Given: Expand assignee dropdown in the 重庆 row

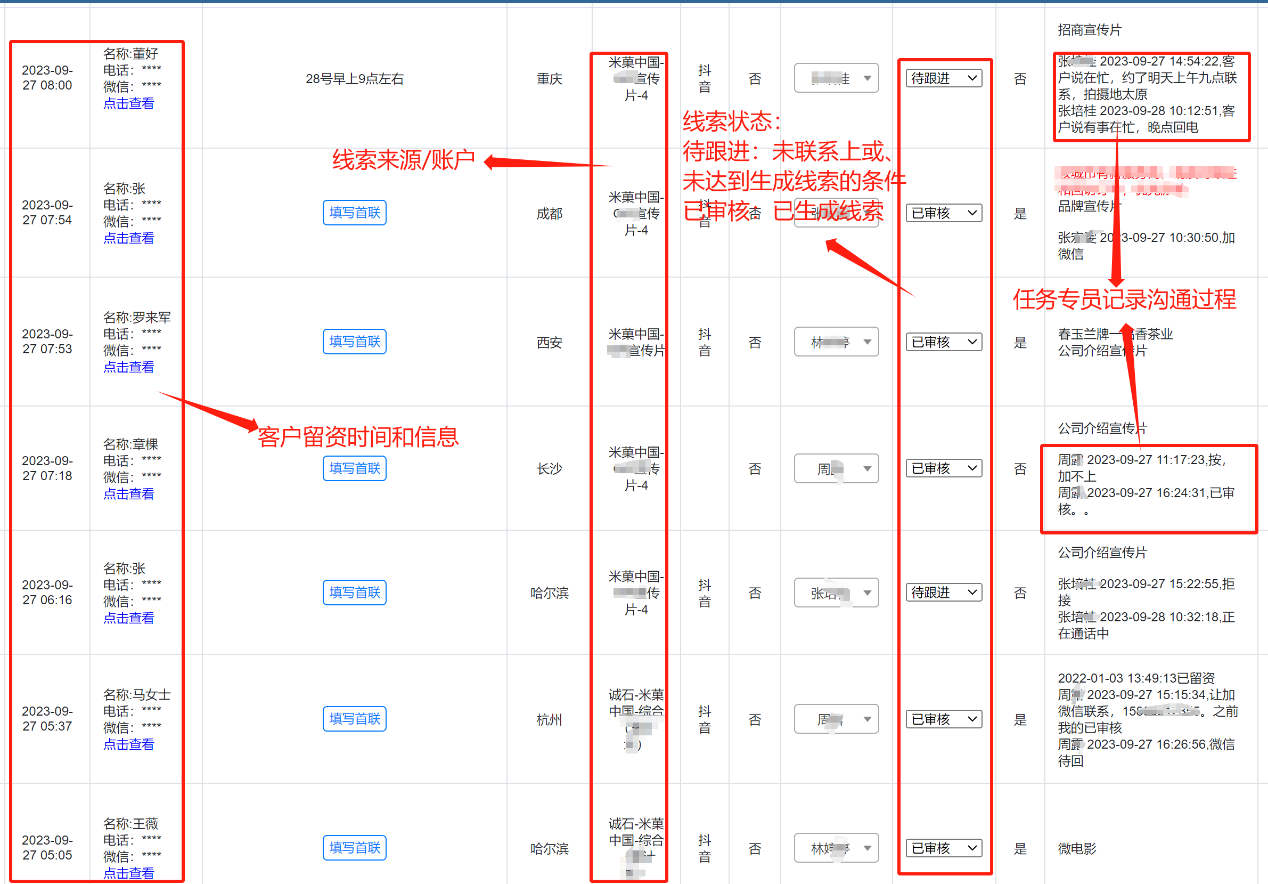Looking at the screenshot, I should click(836, 78).
